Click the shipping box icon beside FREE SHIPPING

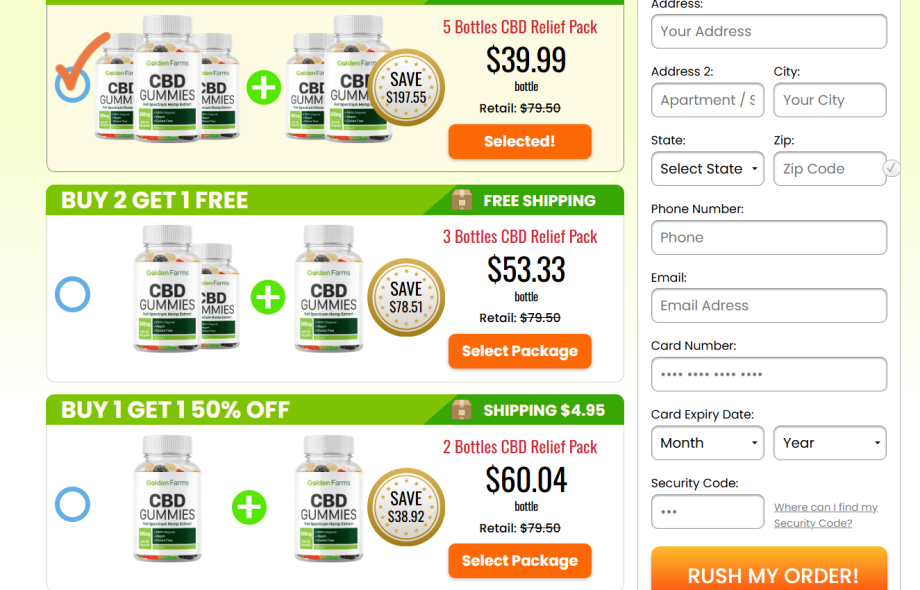tap(462, 200)
